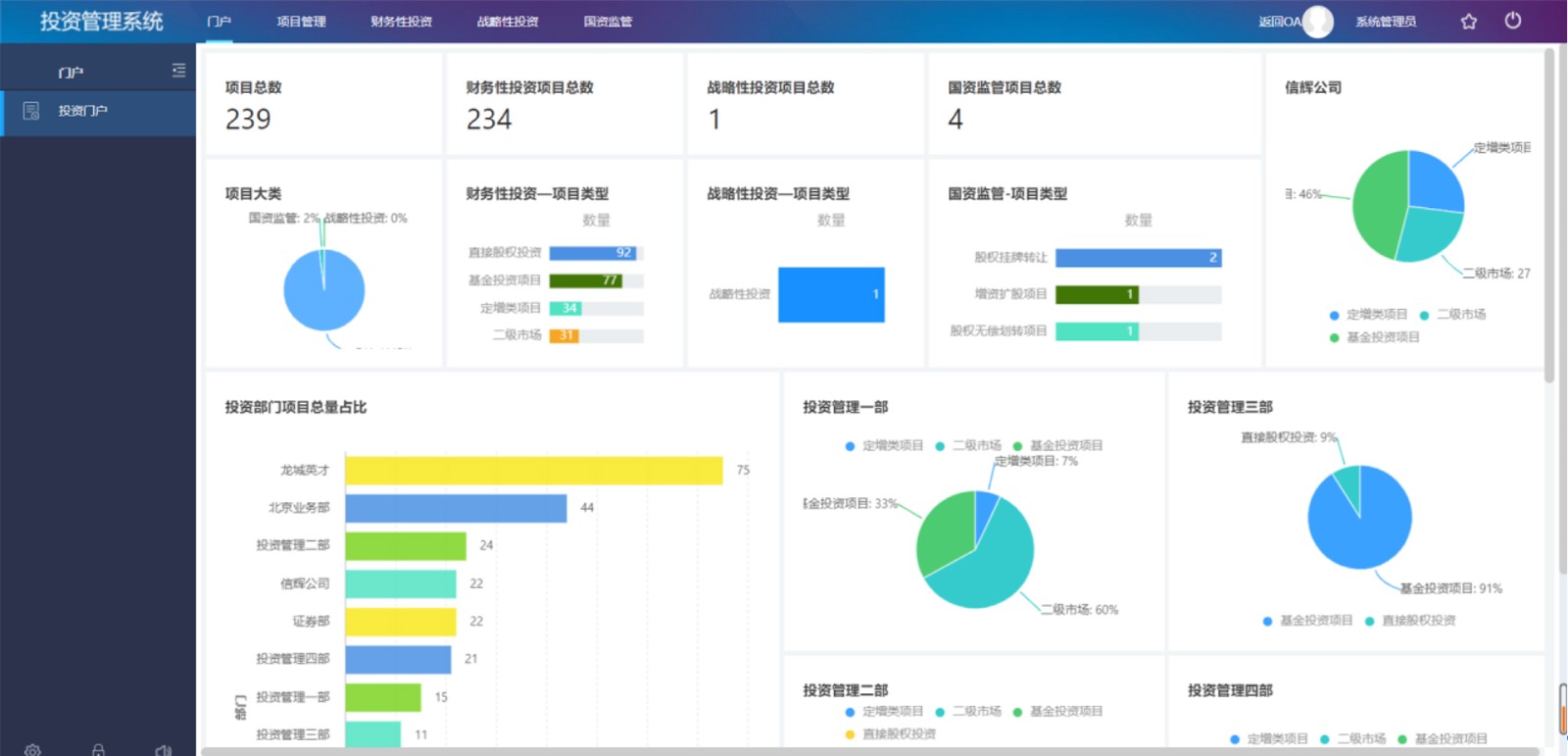Click the vertical page scrollbar
This screenshot has width=1568, height=756.
1549,216
